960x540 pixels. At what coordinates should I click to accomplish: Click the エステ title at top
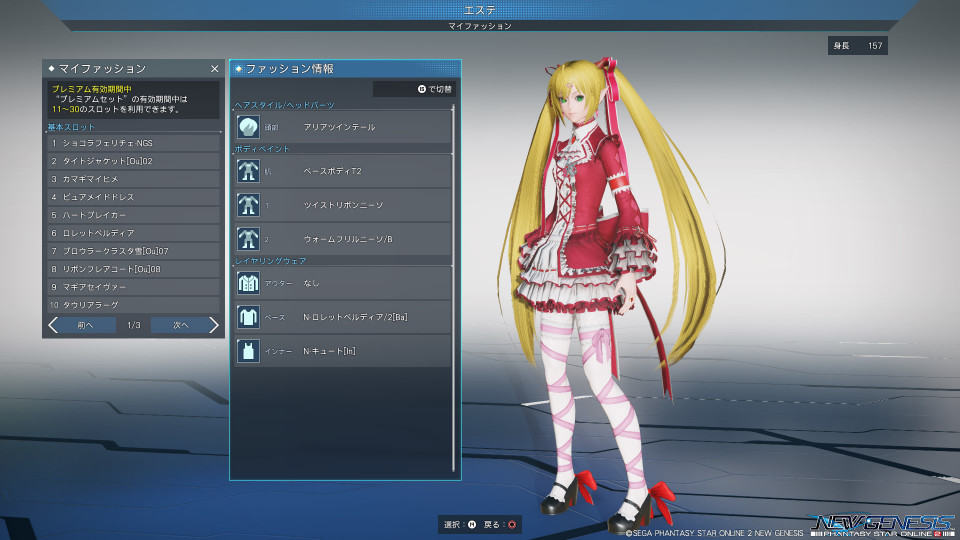(480, 10)
